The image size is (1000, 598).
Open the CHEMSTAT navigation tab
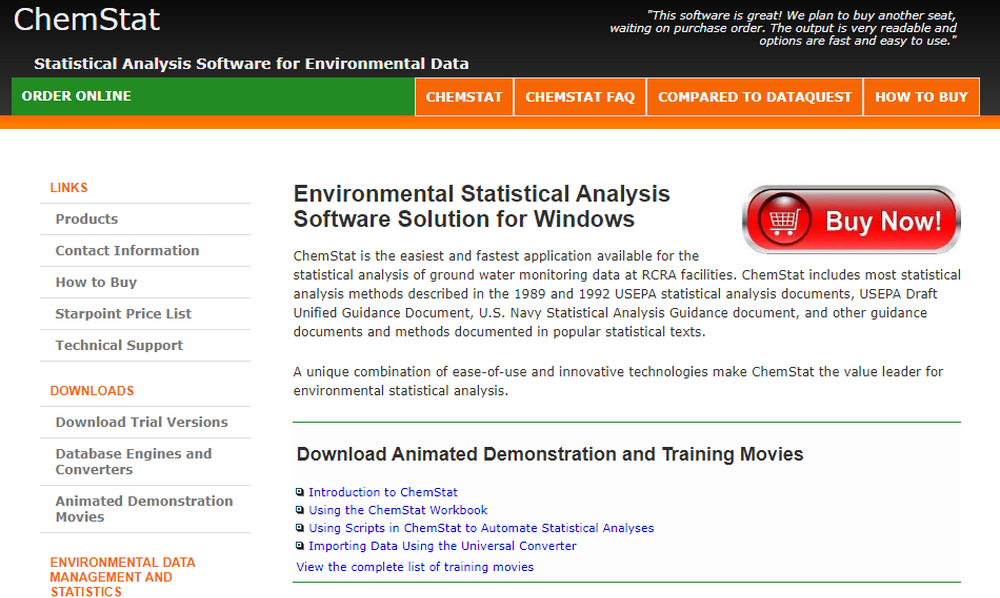(x=464, y=97)
